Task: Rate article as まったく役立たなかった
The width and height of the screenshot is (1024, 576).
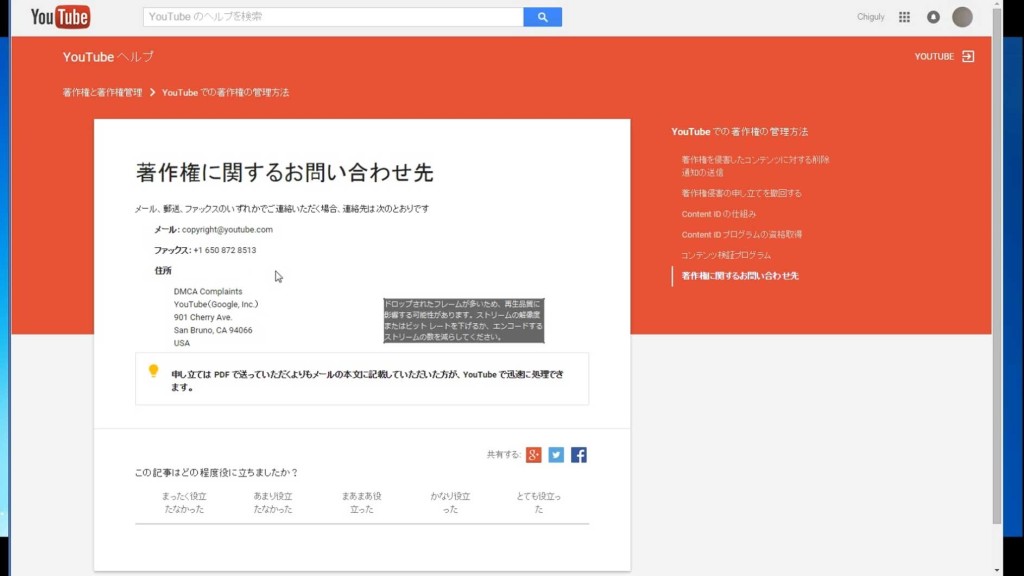Action: click(183, 502)
